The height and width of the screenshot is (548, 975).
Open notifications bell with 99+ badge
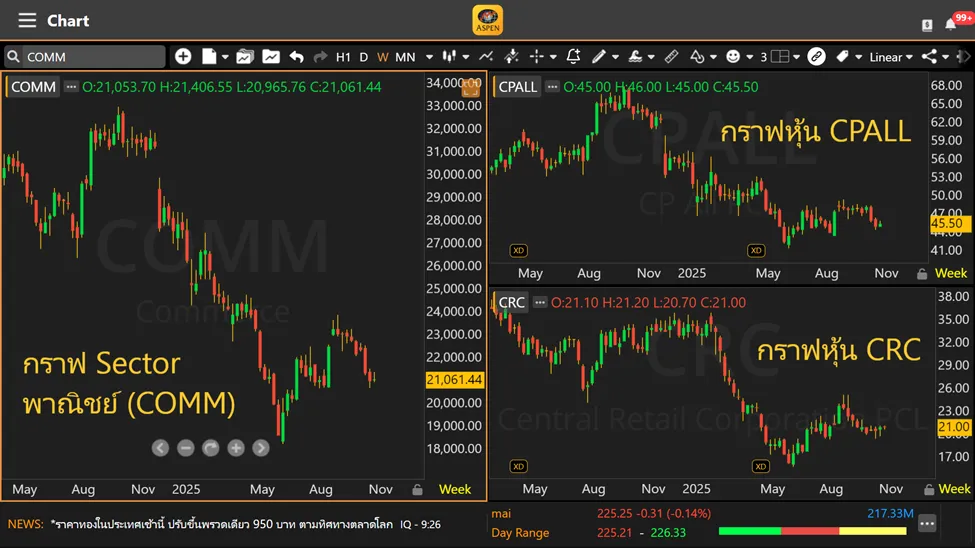pos(951,23)
